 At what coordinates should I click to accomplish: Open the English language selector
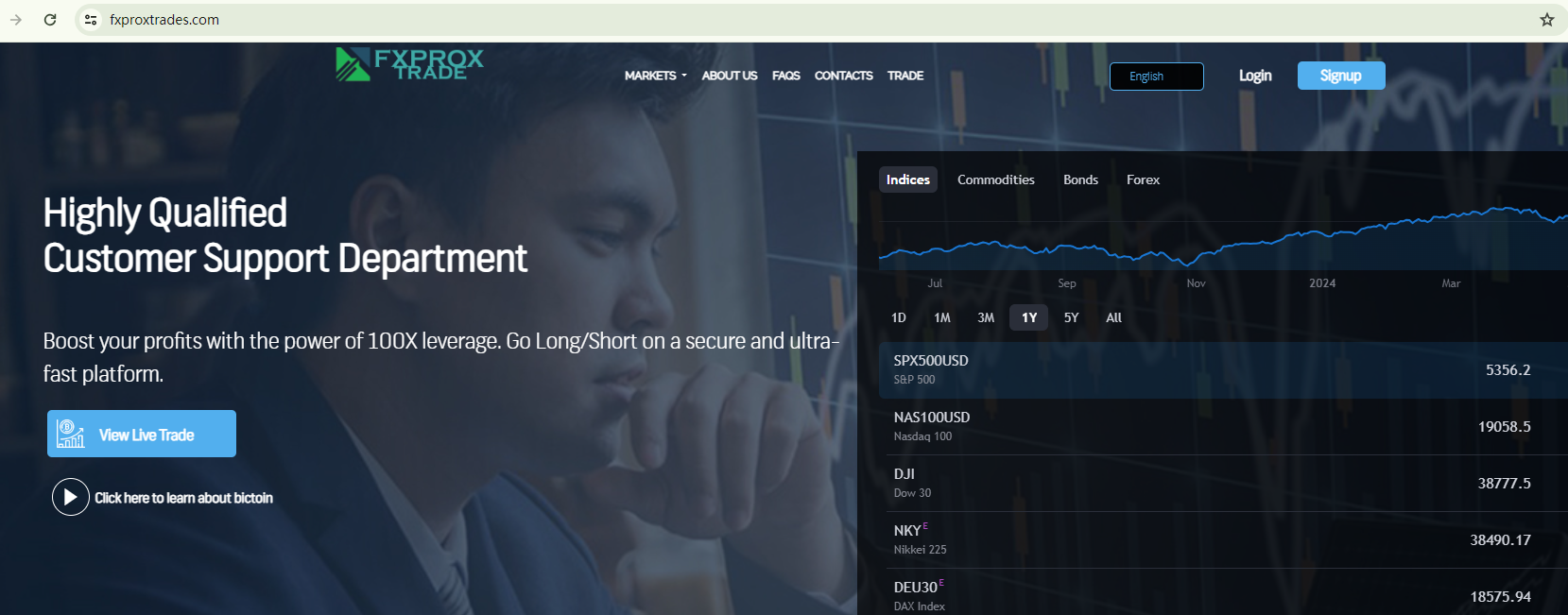pos(1156,77)
